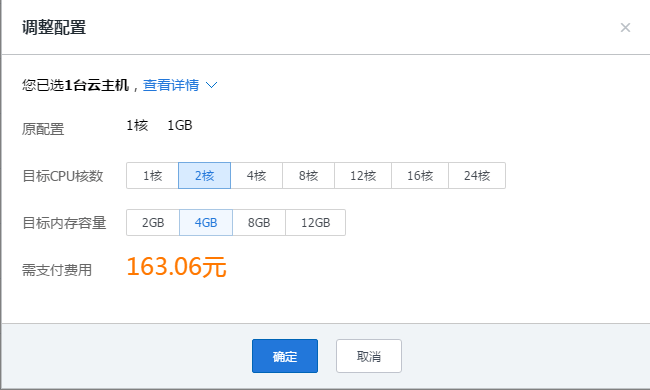
Task: Close the 调整配置 dialog with X icon
Action: point(625,28)
